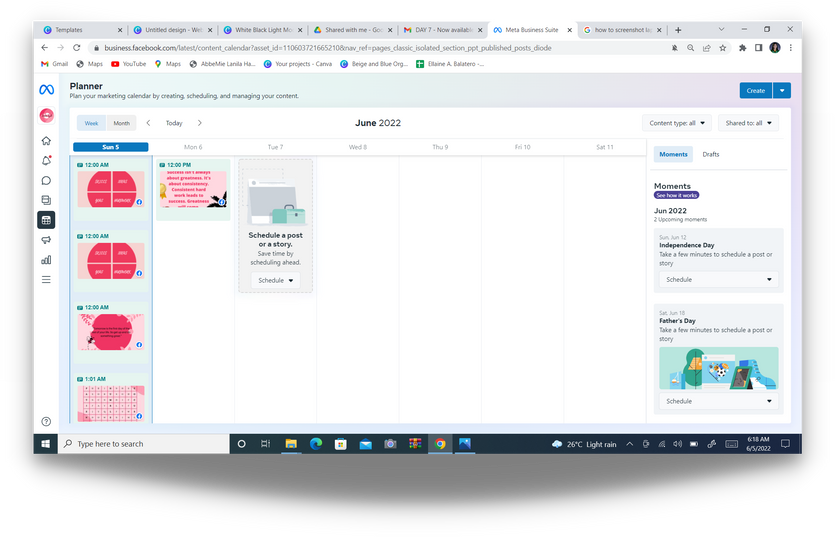This screenshot has width=835, height=537.
Task: Open third 12:00 AM Sunday post thumbnail
Action: pyautogui.click(x=111, y=332)
